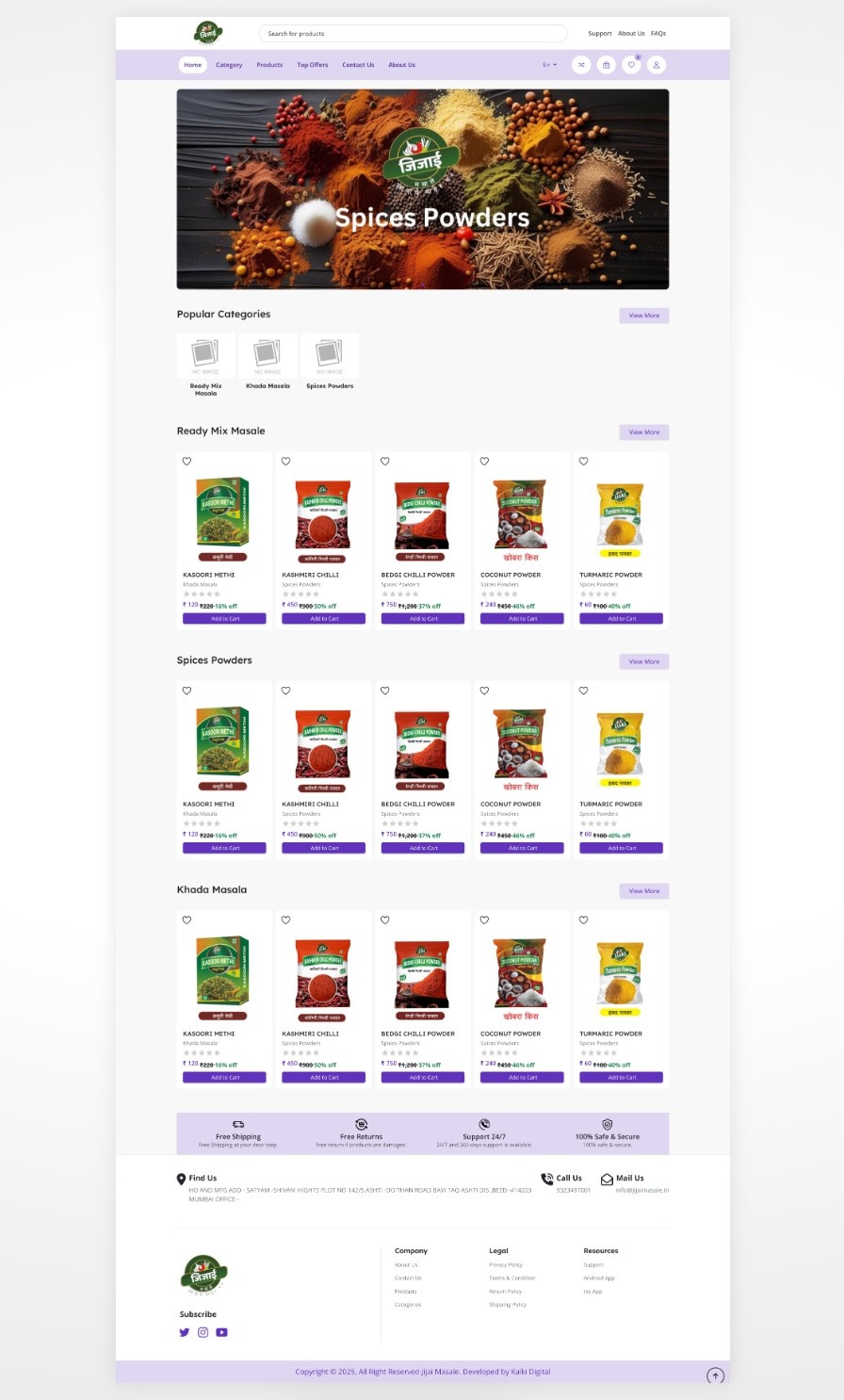Screen dimensions: 844x1400
Task: Go to the Top Offers menu item
Action: coord(313,65)
